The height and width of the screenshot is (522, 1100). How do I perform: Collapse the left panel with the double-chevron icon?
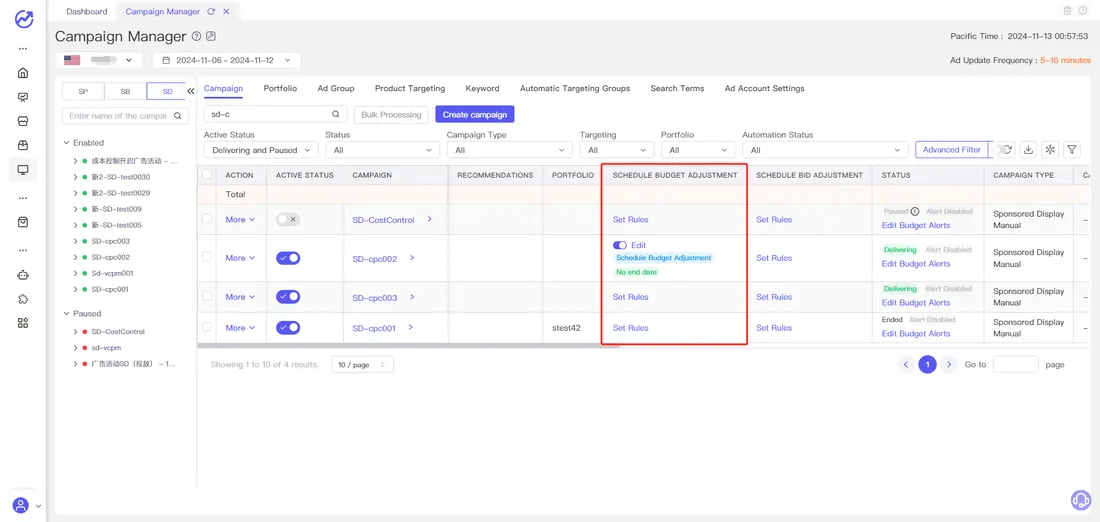coord(190,91)
